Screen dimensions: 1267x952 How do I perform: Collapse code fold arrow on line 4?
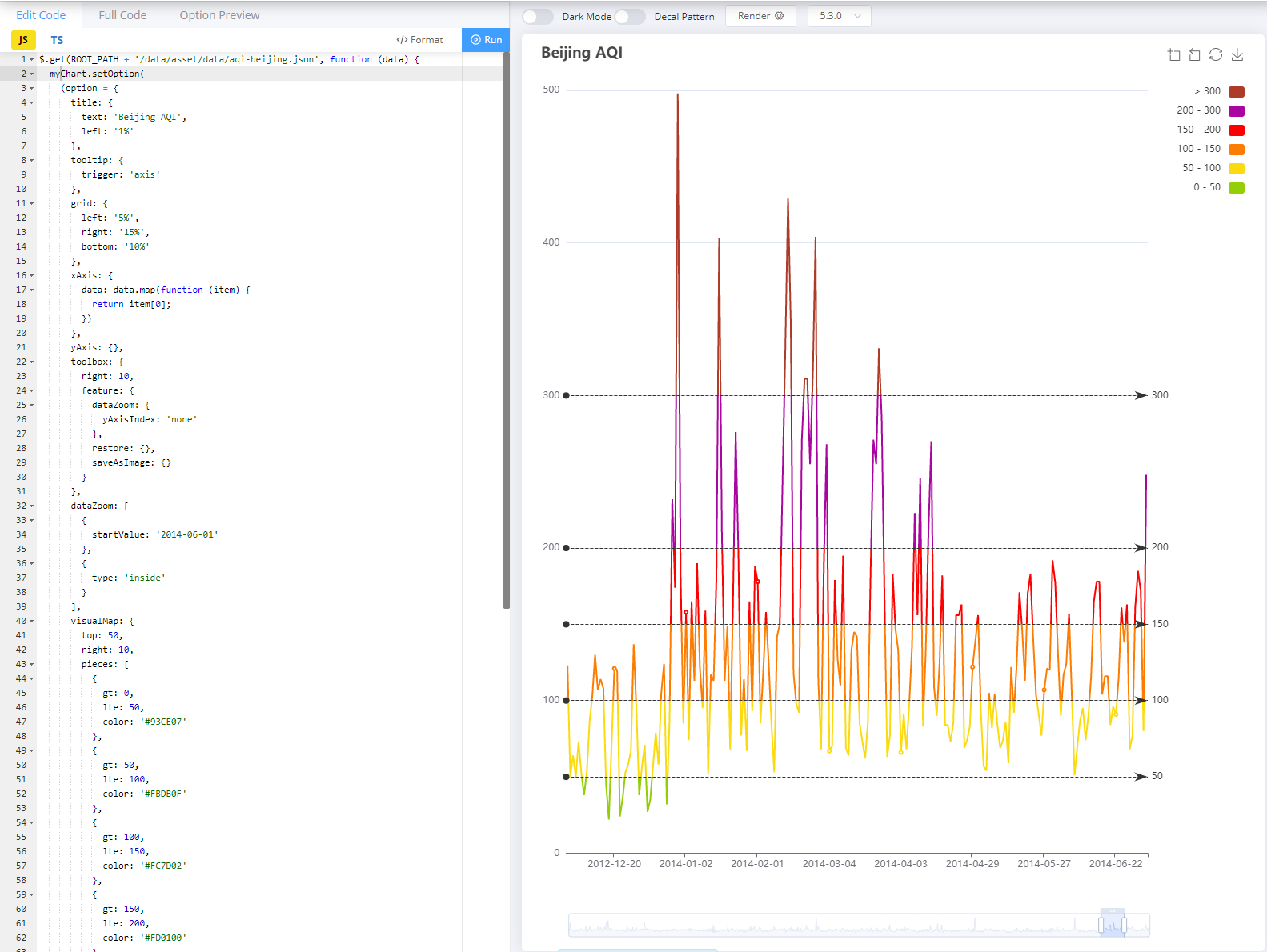tap(32, 102)
